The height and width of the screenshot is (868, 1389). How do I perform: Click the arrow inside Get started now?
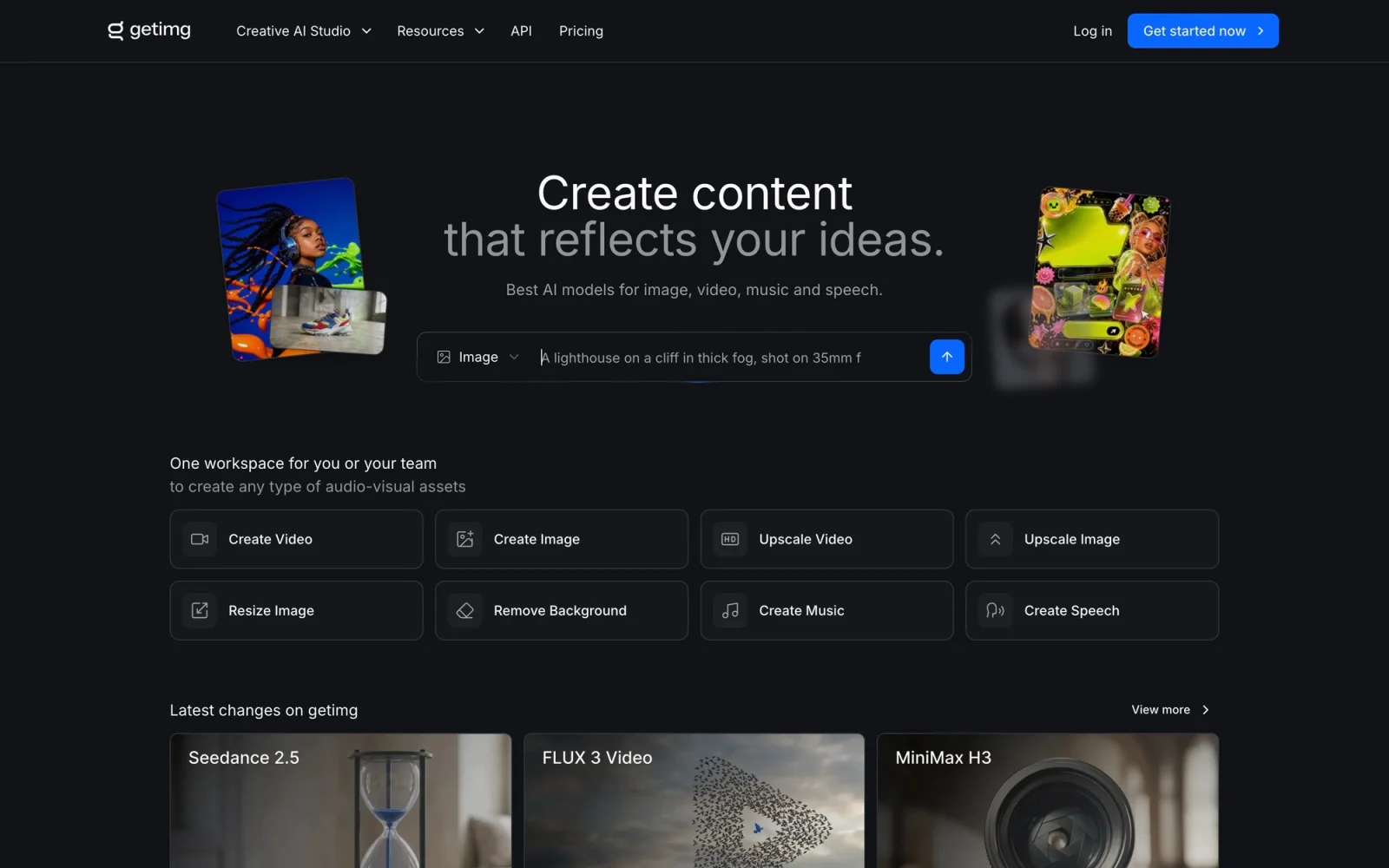[1261, 31]
